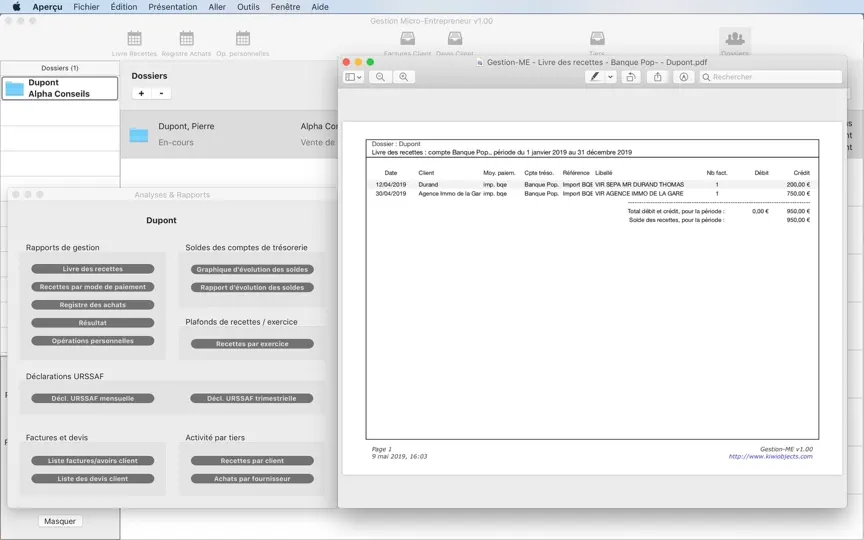Close the Preview PDF window

click(346, 62)
